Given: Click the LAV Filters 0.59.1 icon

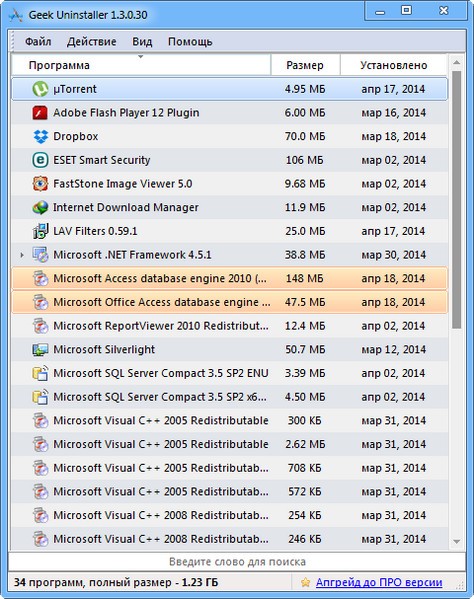Looking at the screenshot, I should (40, 231).
